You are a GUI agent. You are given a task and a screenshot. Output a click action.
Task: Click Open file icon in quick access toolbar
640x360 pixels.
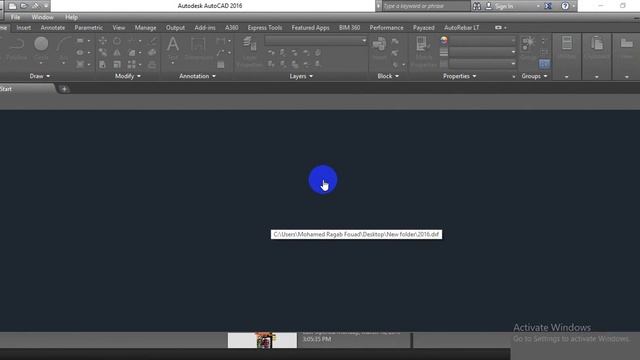pos(24,6)
